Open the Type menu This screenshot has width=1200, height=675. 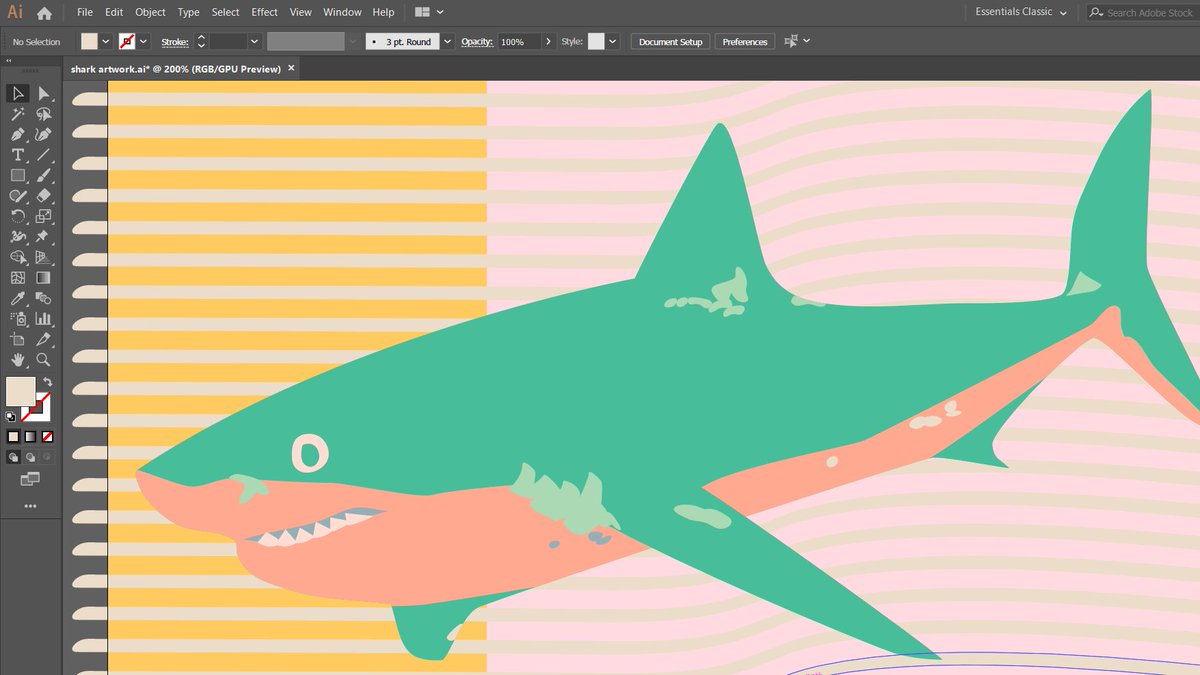click(188, 12)
